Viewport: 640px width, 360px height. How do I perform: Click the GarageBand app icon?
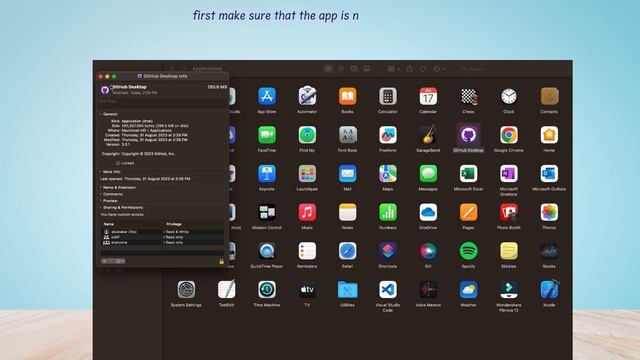[x=428, y=135]
